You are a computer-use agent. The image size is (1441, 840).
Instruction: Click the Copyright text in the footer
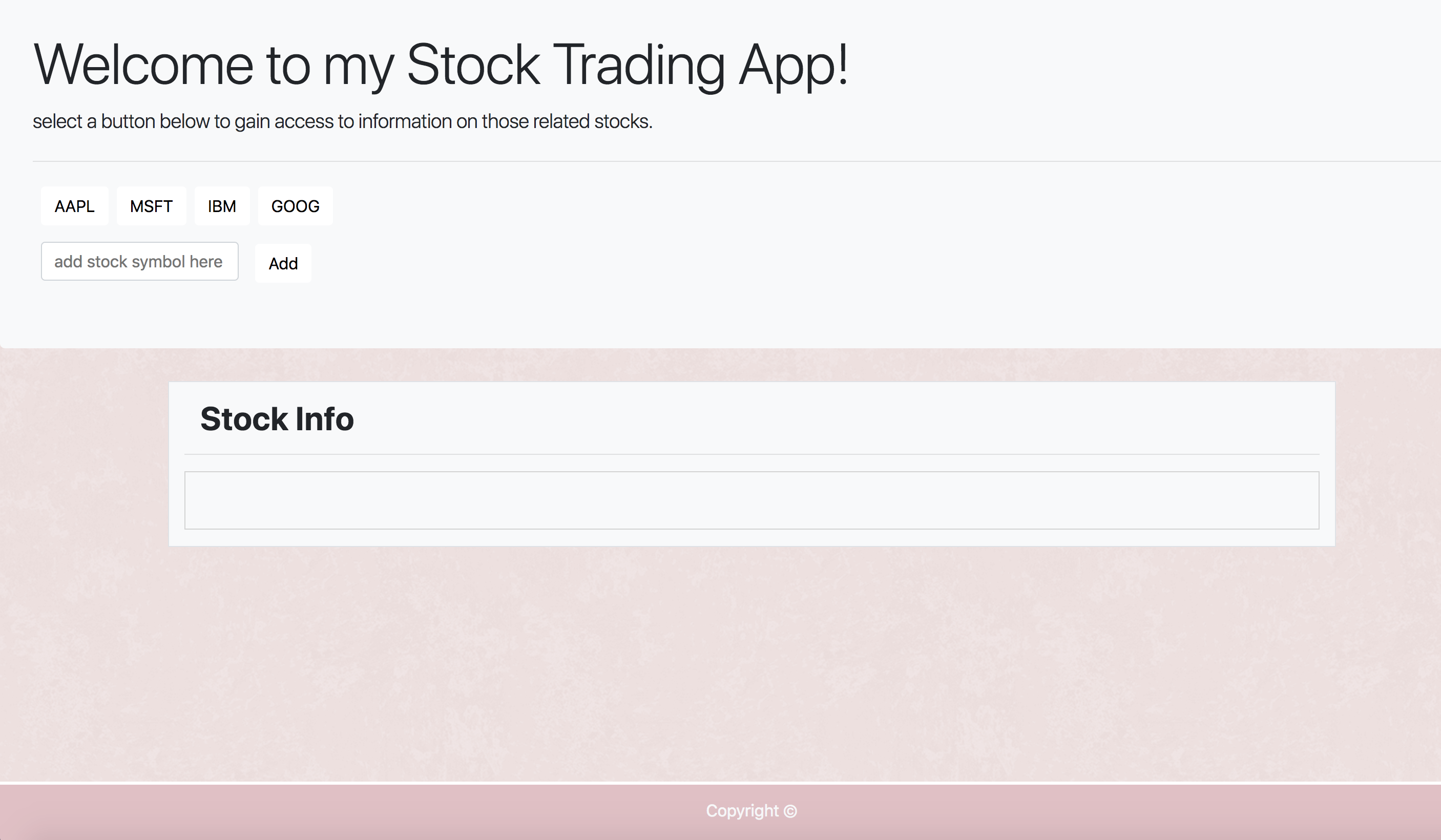pos(742,811)
